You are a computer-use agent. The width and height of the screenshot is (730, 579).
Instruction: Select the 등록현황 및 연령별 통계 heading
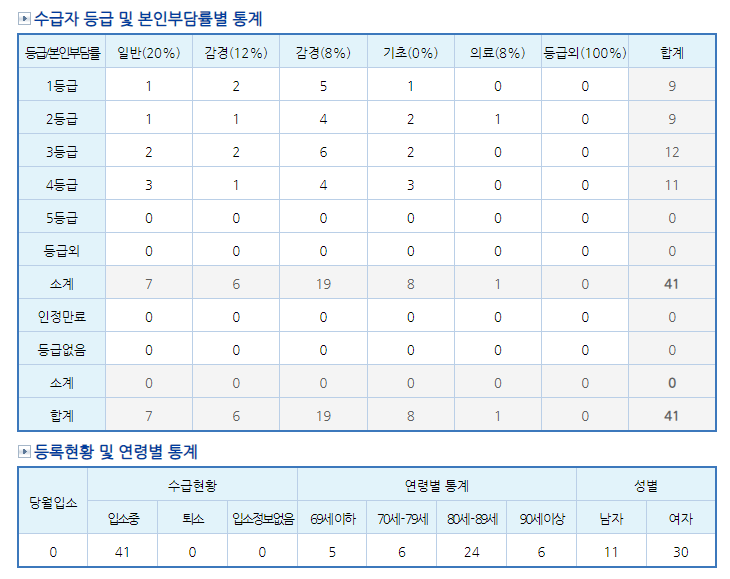click(x=116, y=451)
